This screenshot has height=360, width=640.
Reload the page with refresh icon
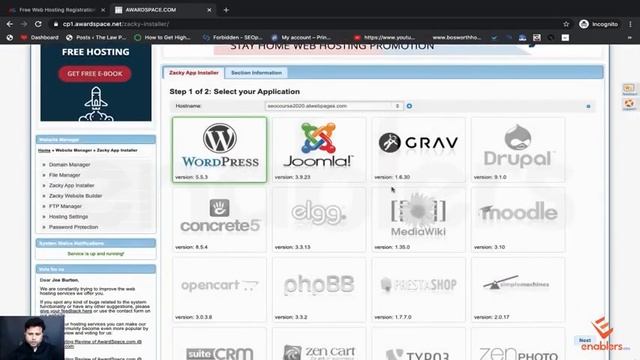38,24
